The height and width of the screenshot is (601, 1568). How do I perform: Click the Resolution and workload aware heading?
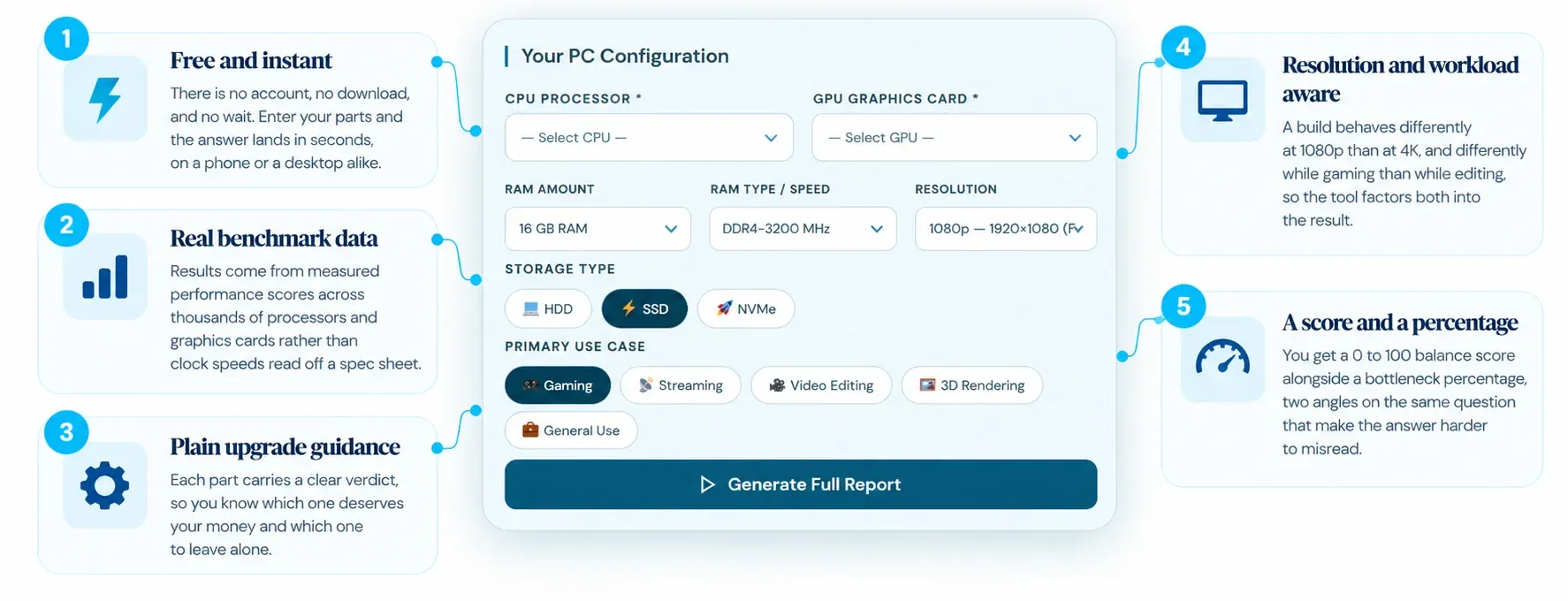pyautogui.click(x=1400, y=80)
